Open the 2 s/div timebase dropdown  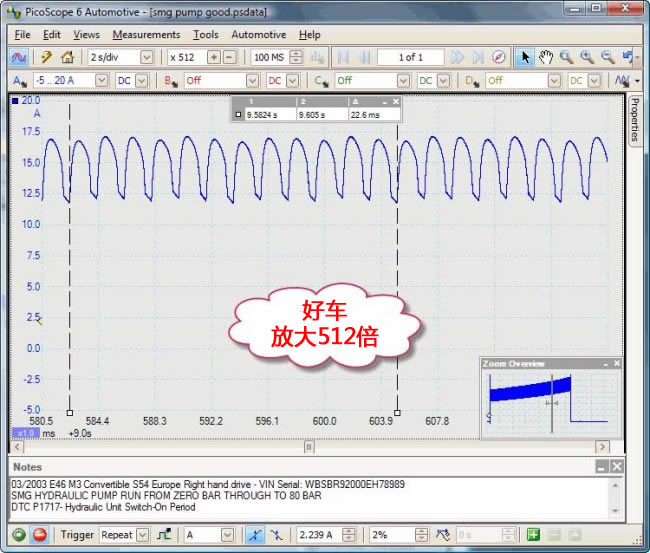pyautogui.click(x=146, y=57)
